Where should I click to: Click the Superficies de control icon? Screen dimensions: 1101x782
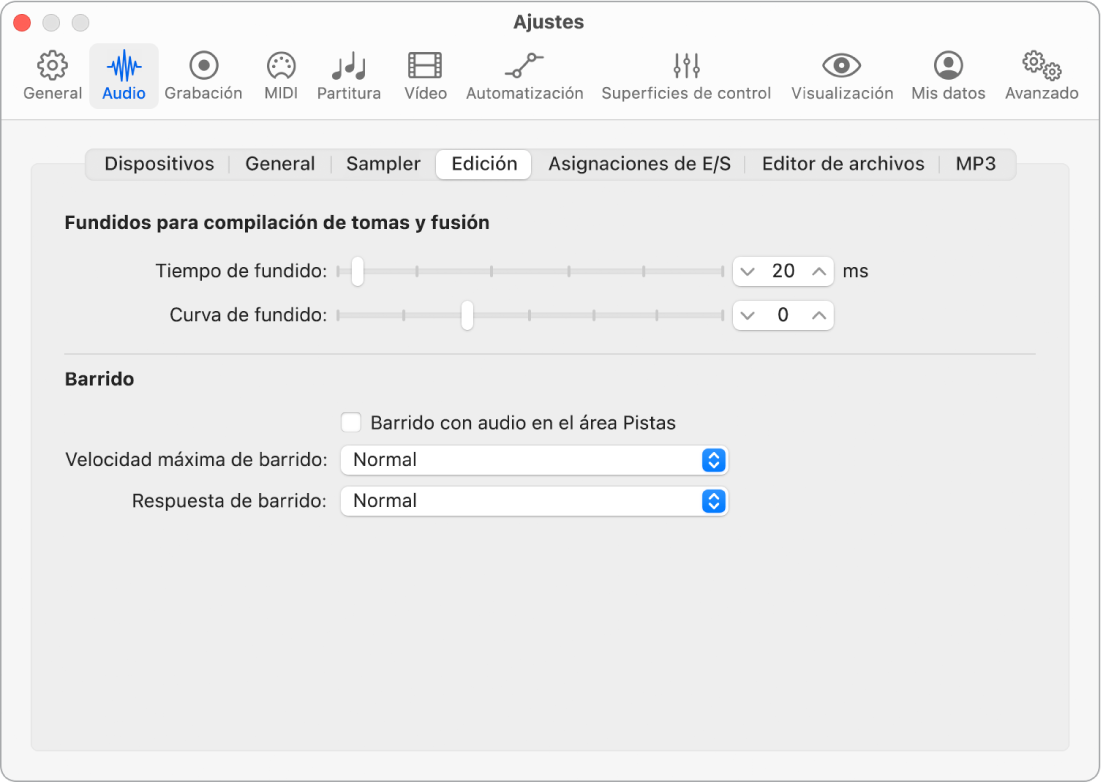(686, 75)
